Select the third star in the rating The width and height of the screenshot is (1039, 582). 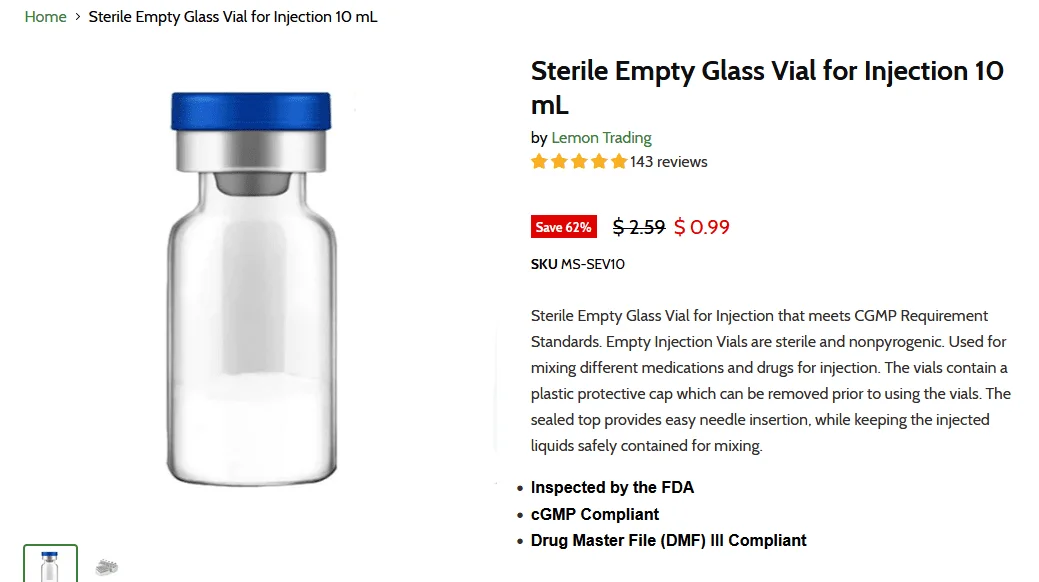578,161
